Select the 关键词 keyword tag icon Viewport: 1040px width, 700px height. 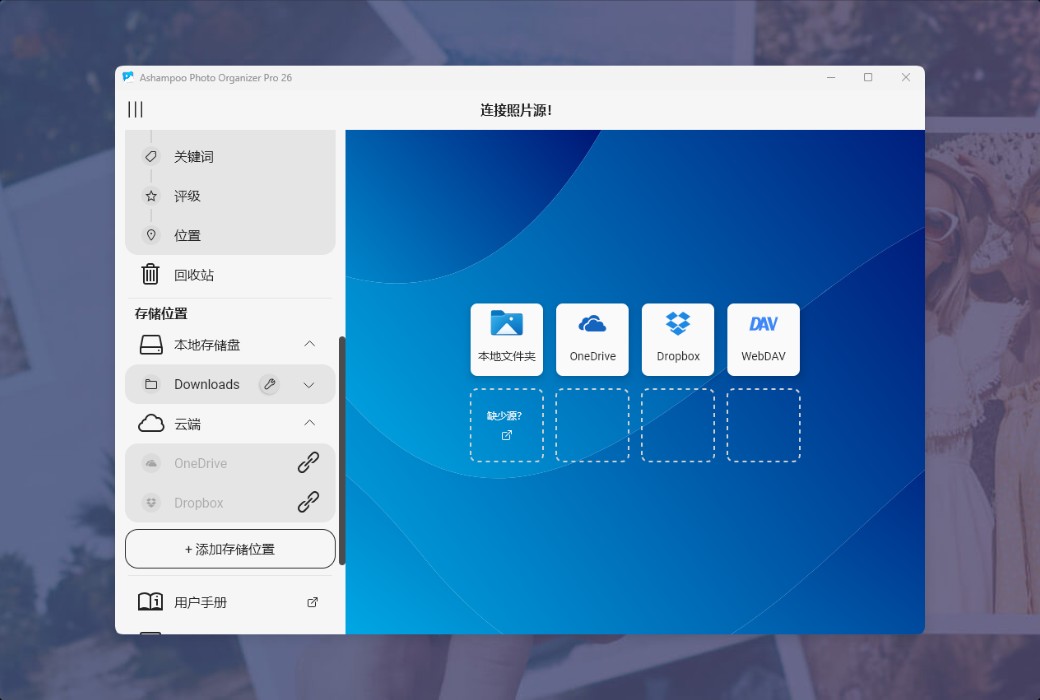(152, 156)
